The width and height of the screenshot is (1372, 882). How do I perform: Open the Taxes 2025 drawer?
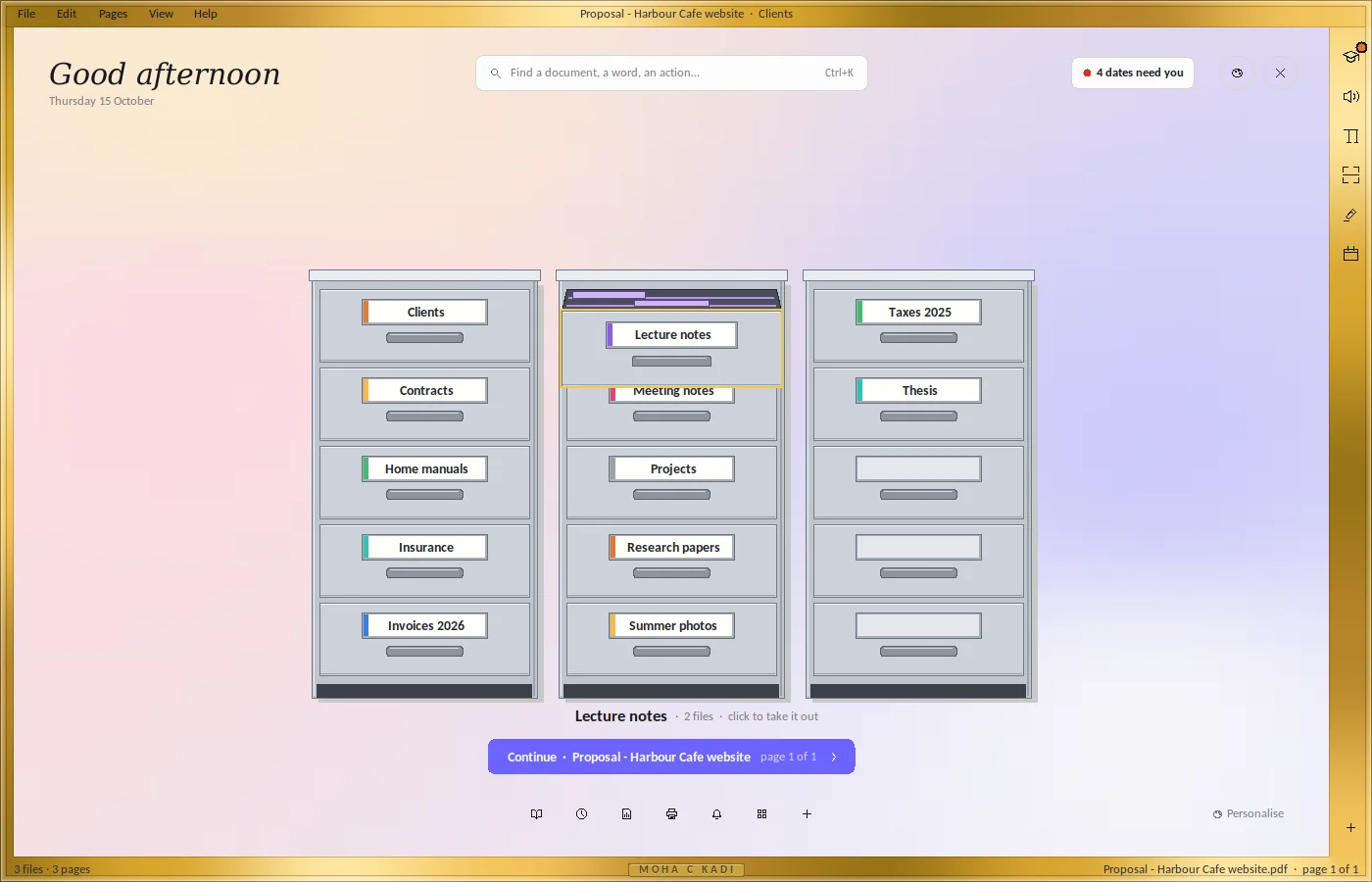(918, 325)
